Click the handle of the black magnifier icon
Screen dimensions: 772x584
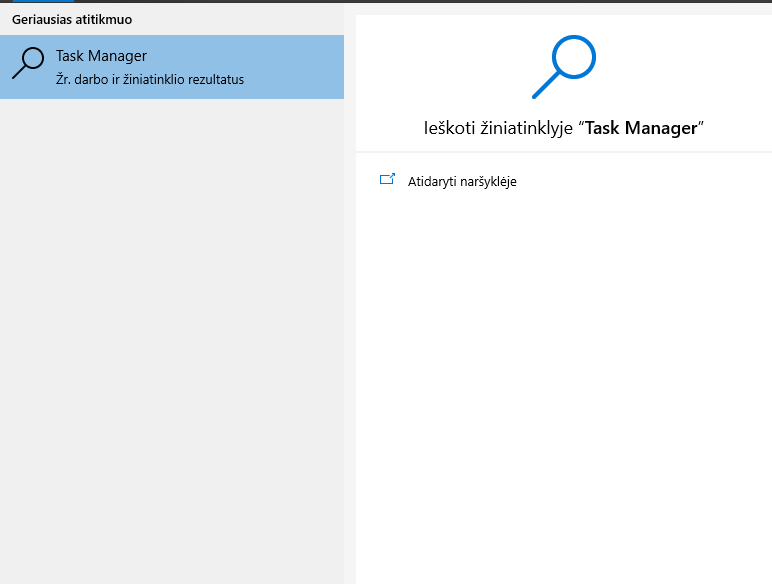click(19, 72)
